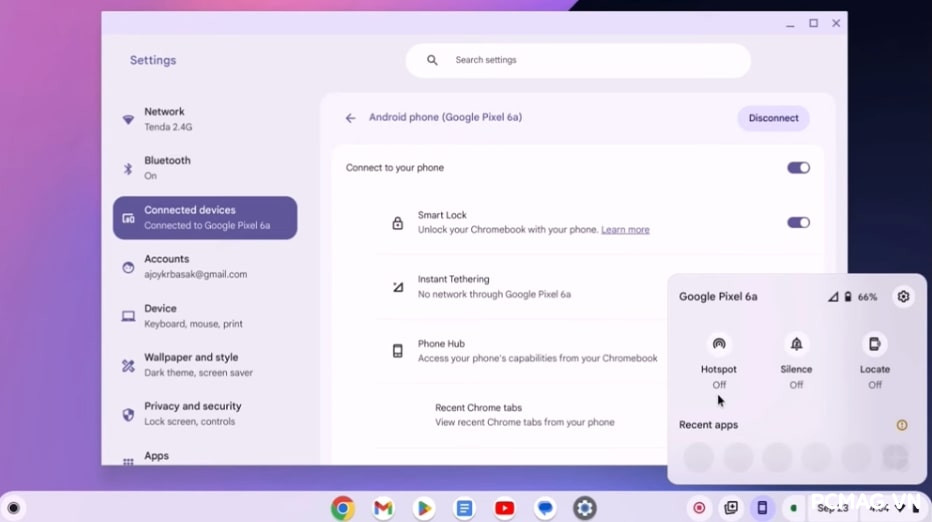
Task: Click the Settings heading text
Action: point(153,60)
